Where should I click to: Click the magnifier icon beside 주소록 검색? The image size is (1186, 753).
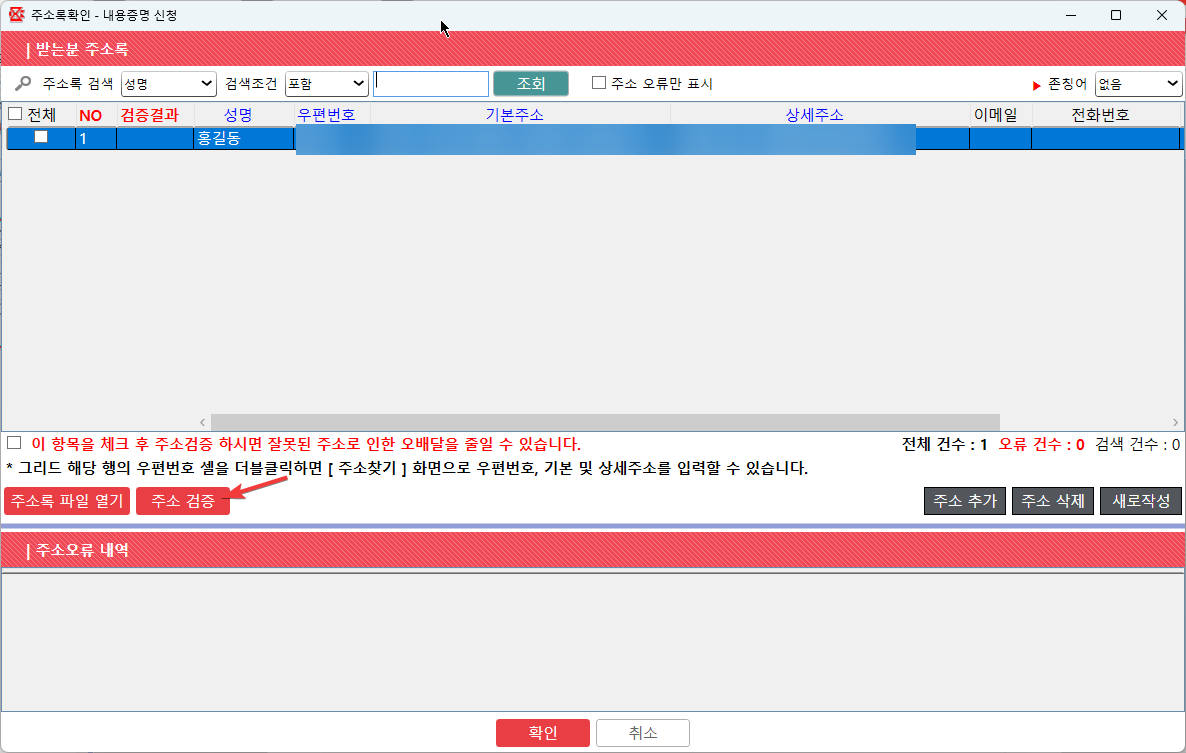23,83
